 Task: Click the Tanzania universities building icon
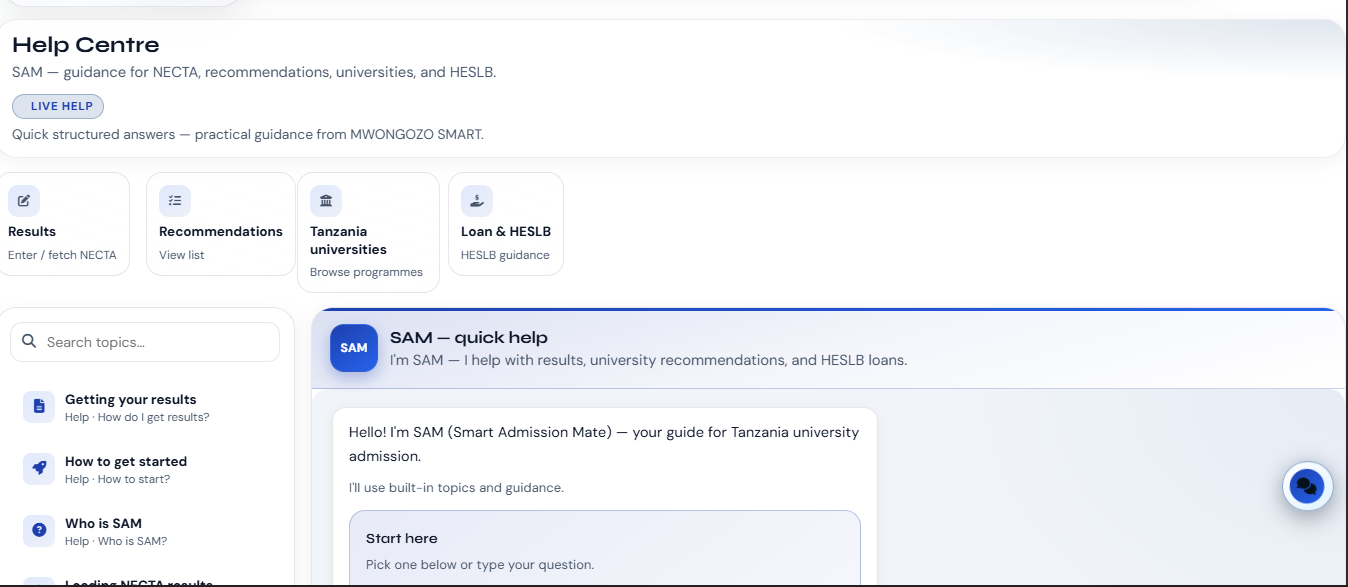[326, 201]
